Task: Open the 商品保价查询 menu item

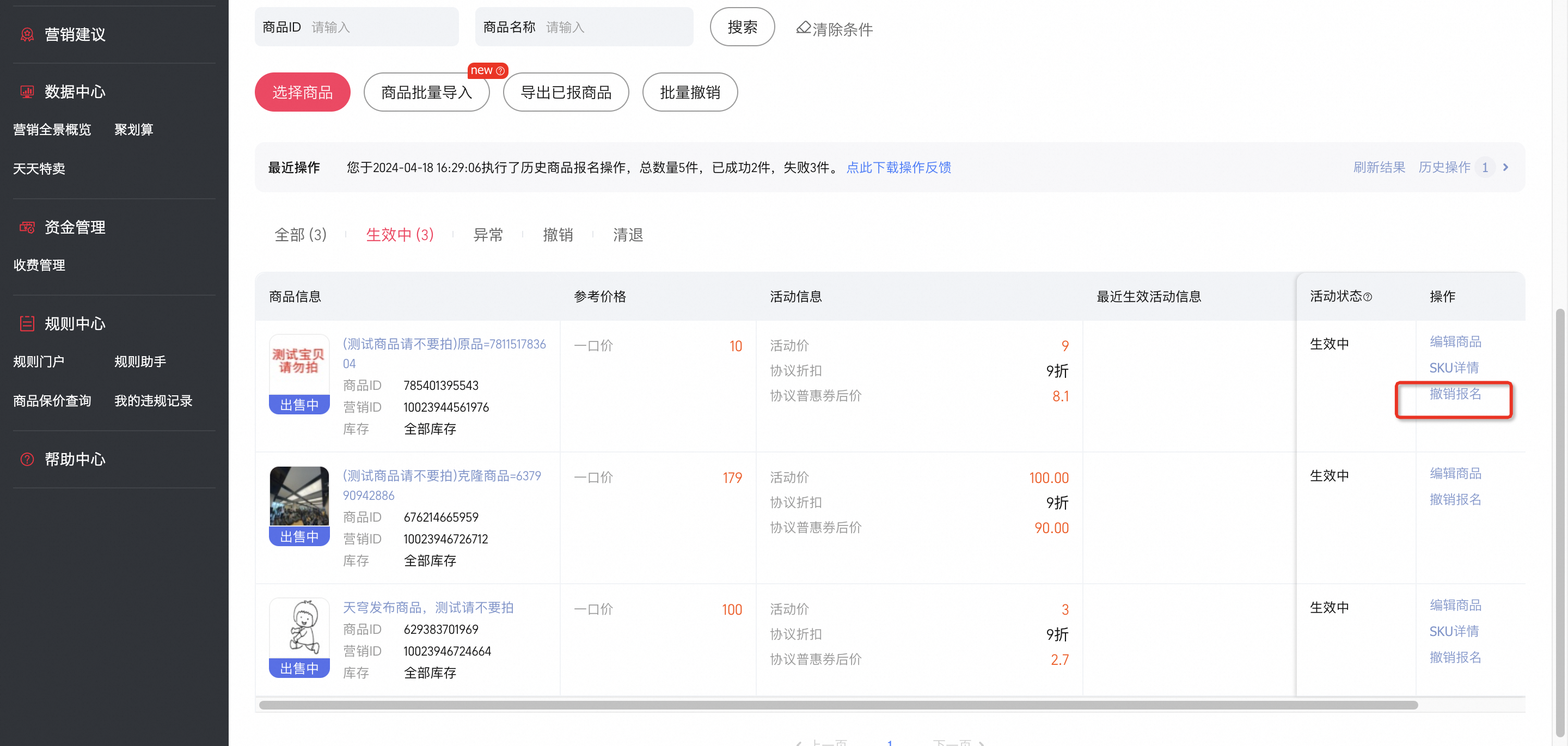Action: (x=52, y=401)
